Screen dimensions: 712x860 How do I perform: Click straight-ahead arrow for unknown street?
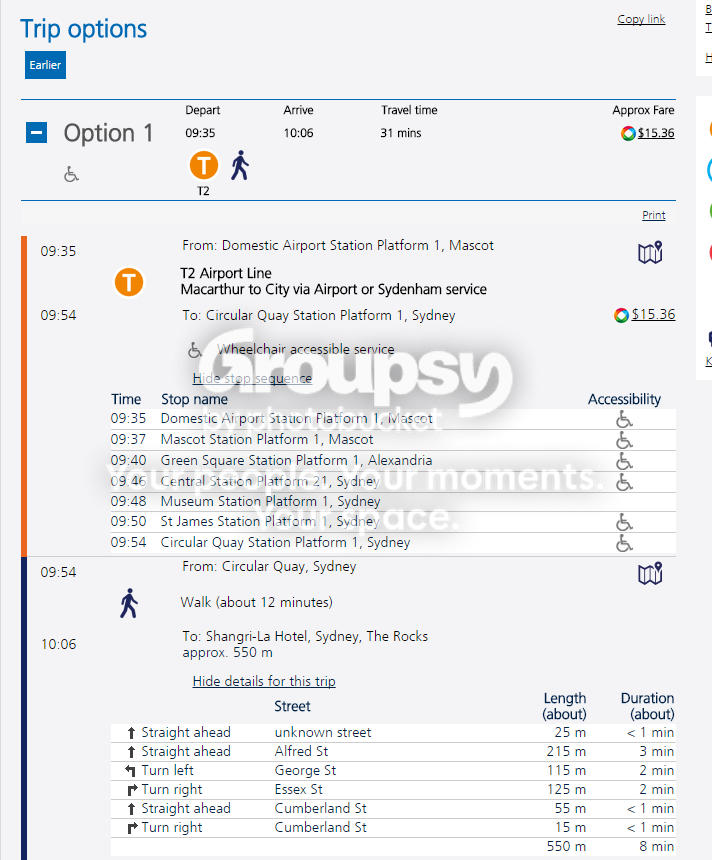131,733
